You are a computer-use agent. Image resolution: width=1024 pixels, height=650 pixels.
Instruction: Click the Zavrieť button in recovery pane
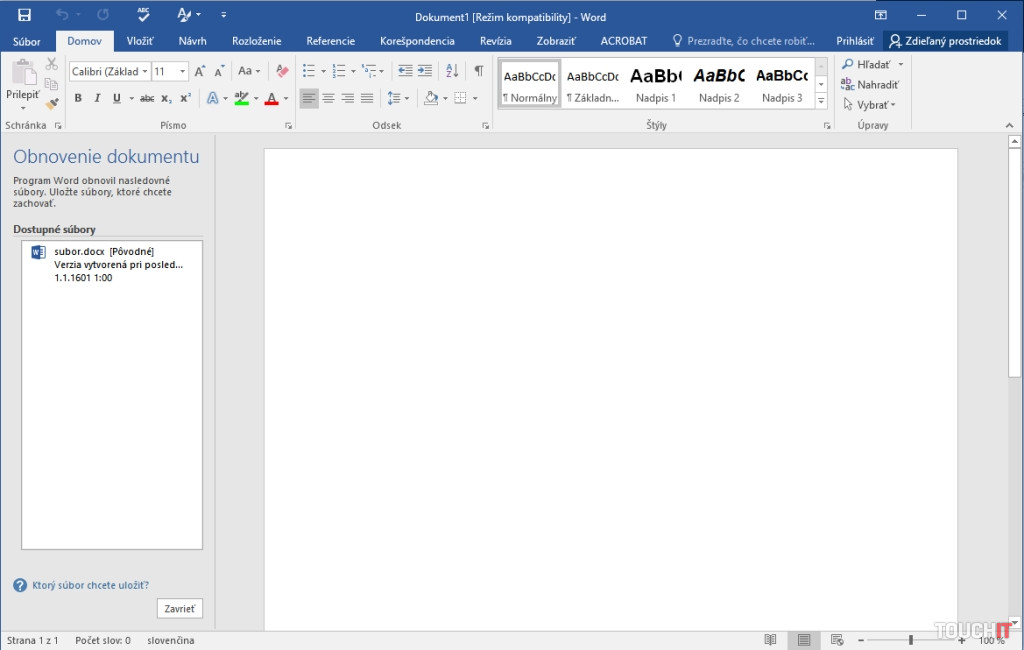pos(180,608)
